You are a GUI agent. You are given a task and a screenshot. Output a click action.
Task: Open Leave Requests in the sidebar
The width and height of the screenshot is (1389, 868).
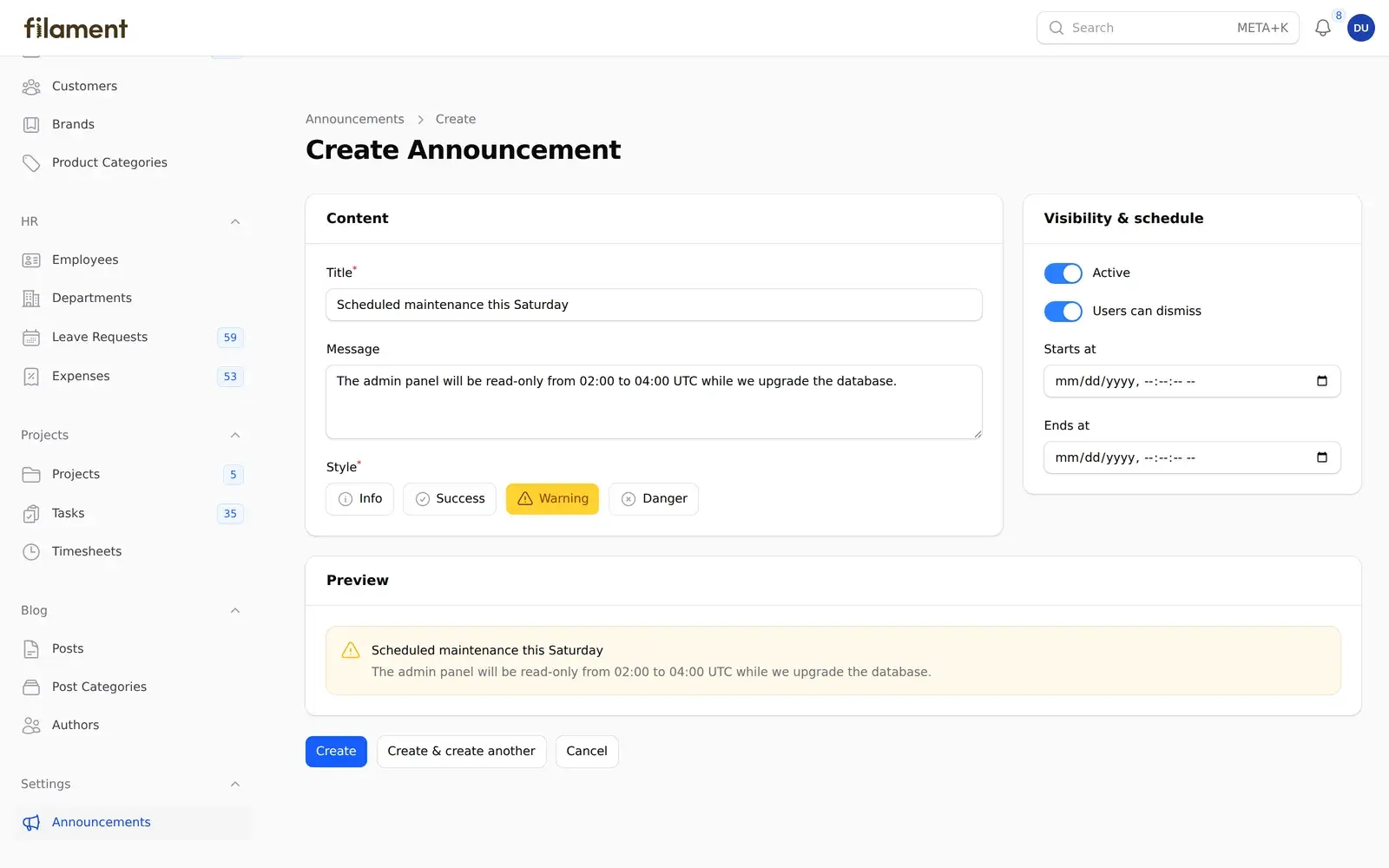[x=133, y=337]
